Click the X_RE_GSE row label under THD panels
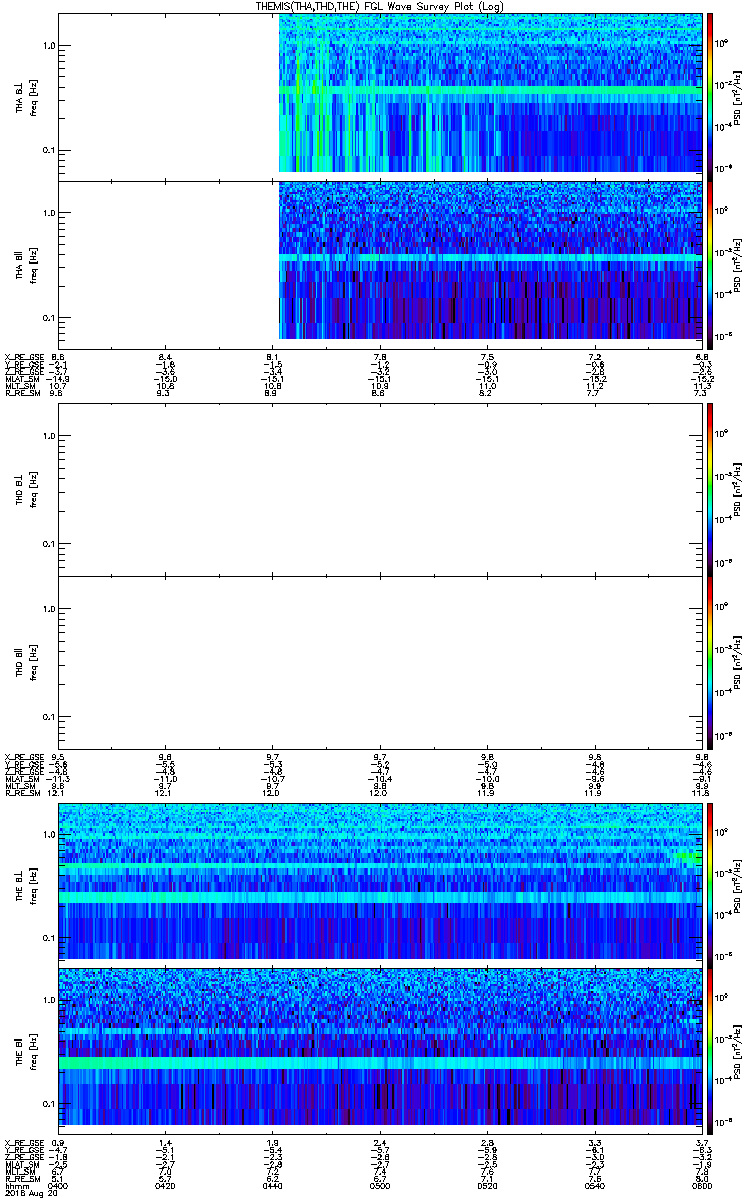750x1200 pixels. point(23,757)
